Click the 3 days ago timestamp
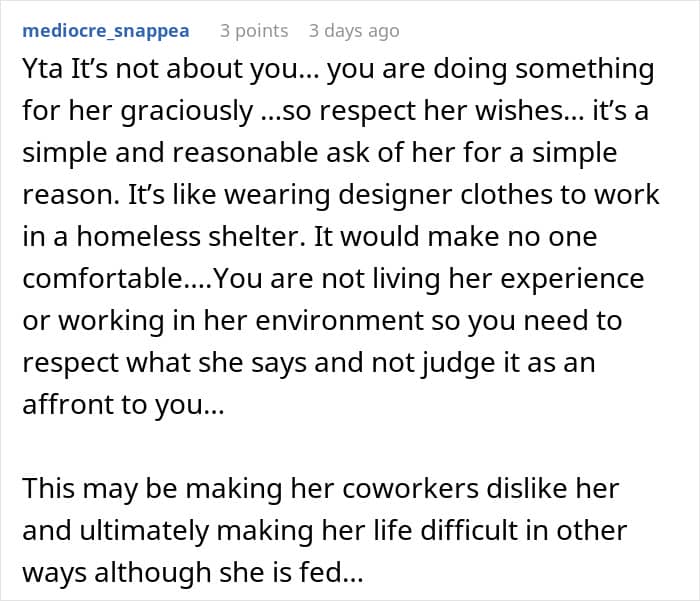The width and height of the screenshot is (700, 601). point(354,31)
